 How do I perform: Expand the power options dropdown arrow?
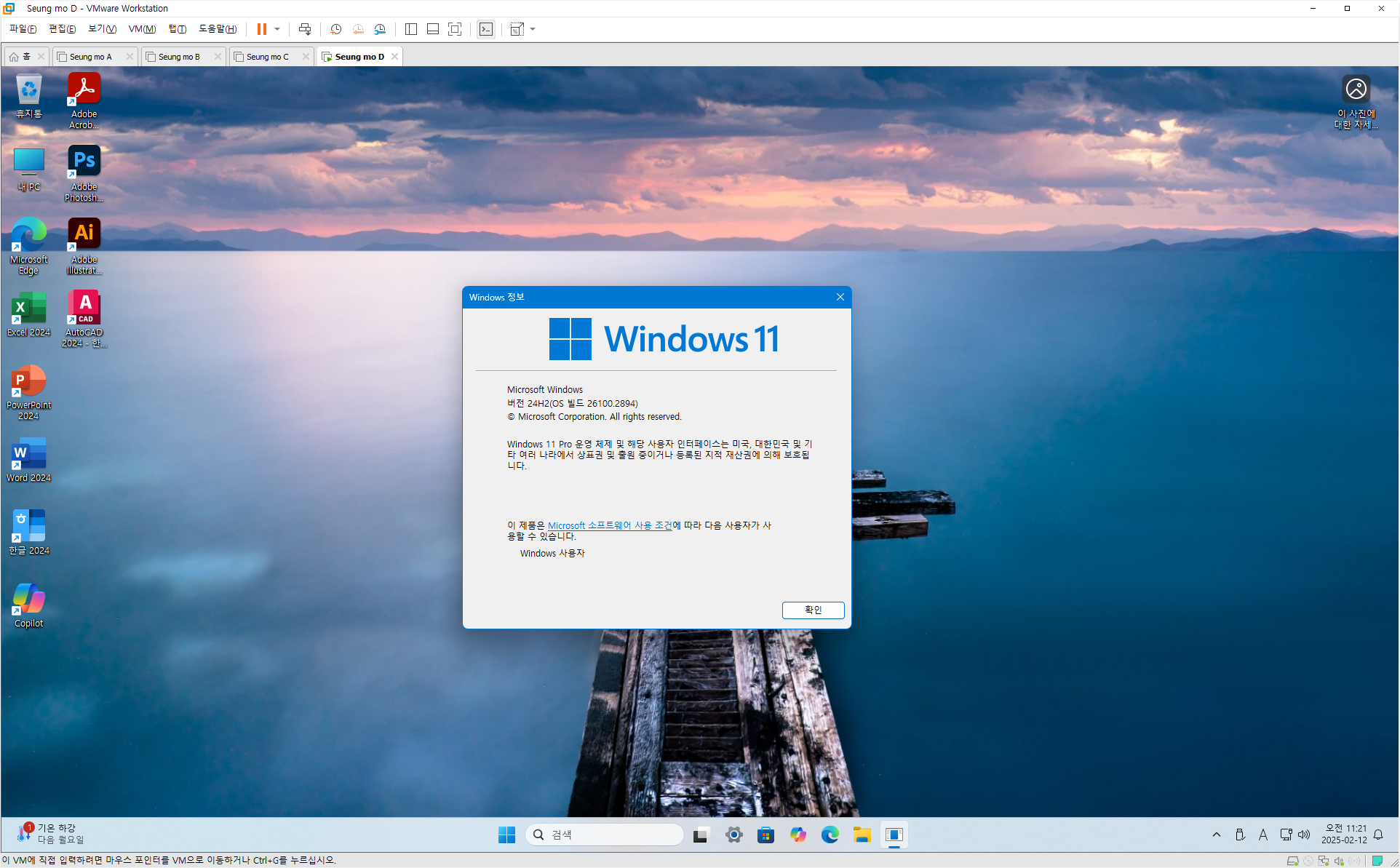[277, 29]
